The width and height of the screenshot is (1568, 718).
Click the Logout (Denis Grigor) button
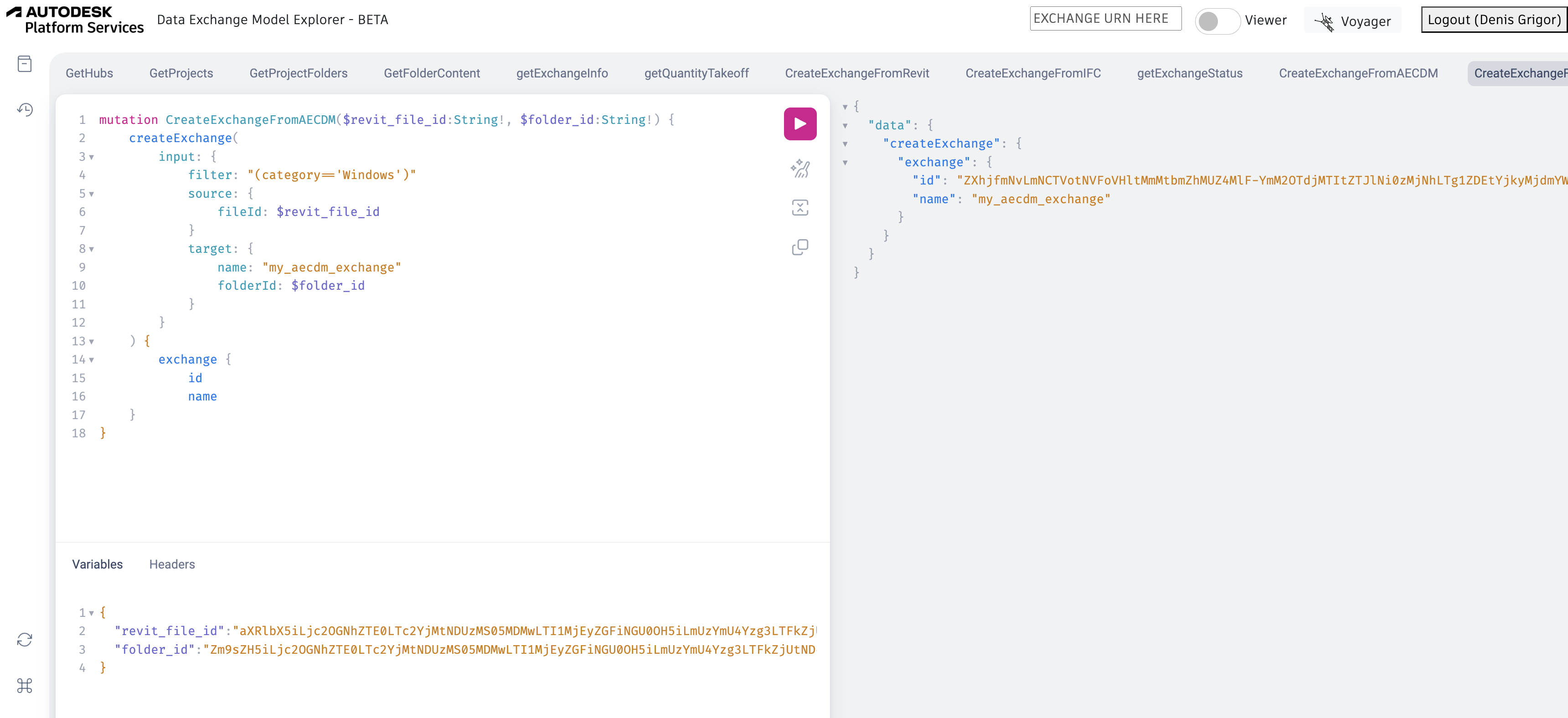[x=1494, y=20]
